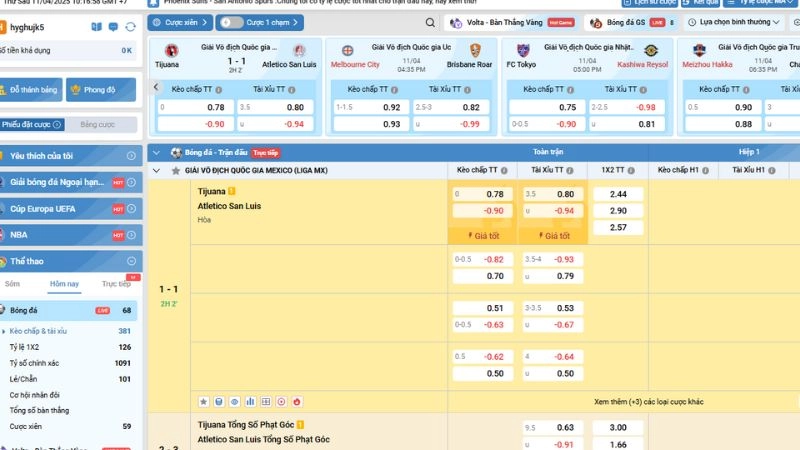The image size is (800, 450).
Task: Click Giá tốt under the Kèo chấp TT column
Action: coord(483,236)
